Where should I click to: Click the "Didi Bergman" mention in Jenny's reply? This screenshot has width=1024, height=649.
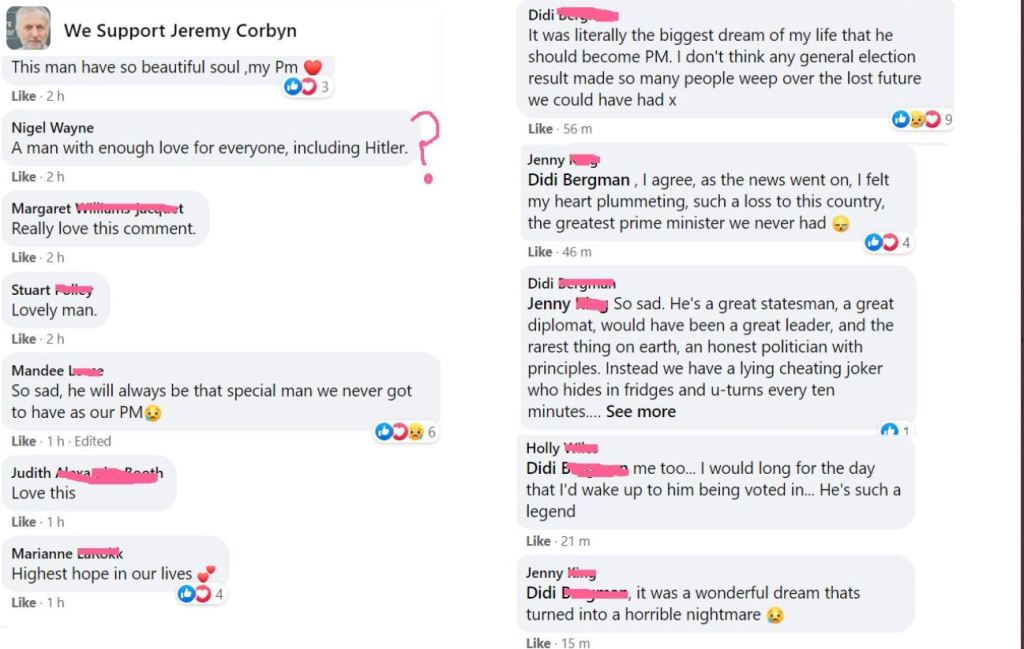pos(579,180)
